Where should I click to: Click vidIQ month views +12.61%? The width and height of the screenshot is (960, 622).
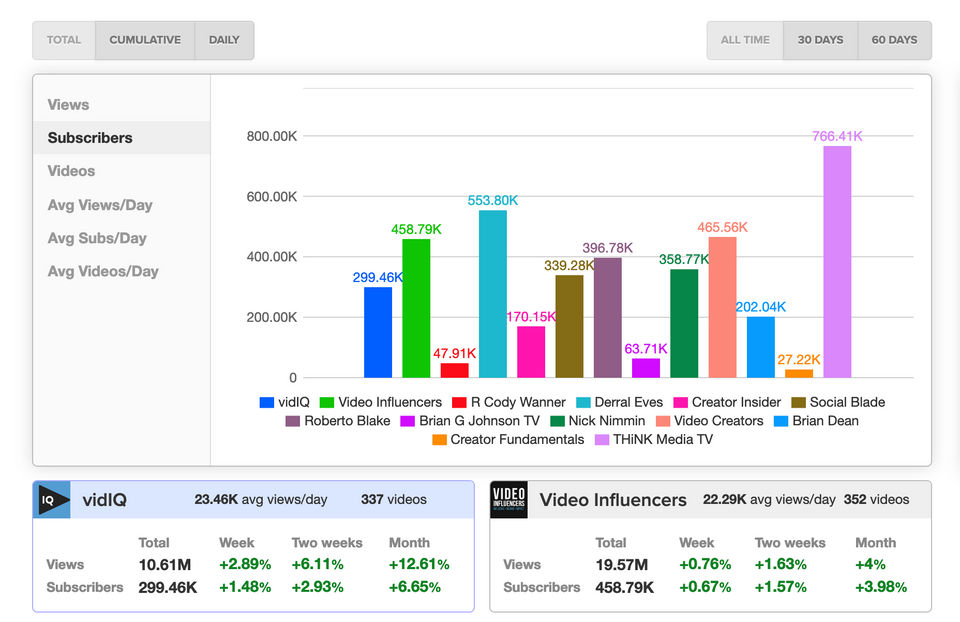coord(419,564)
